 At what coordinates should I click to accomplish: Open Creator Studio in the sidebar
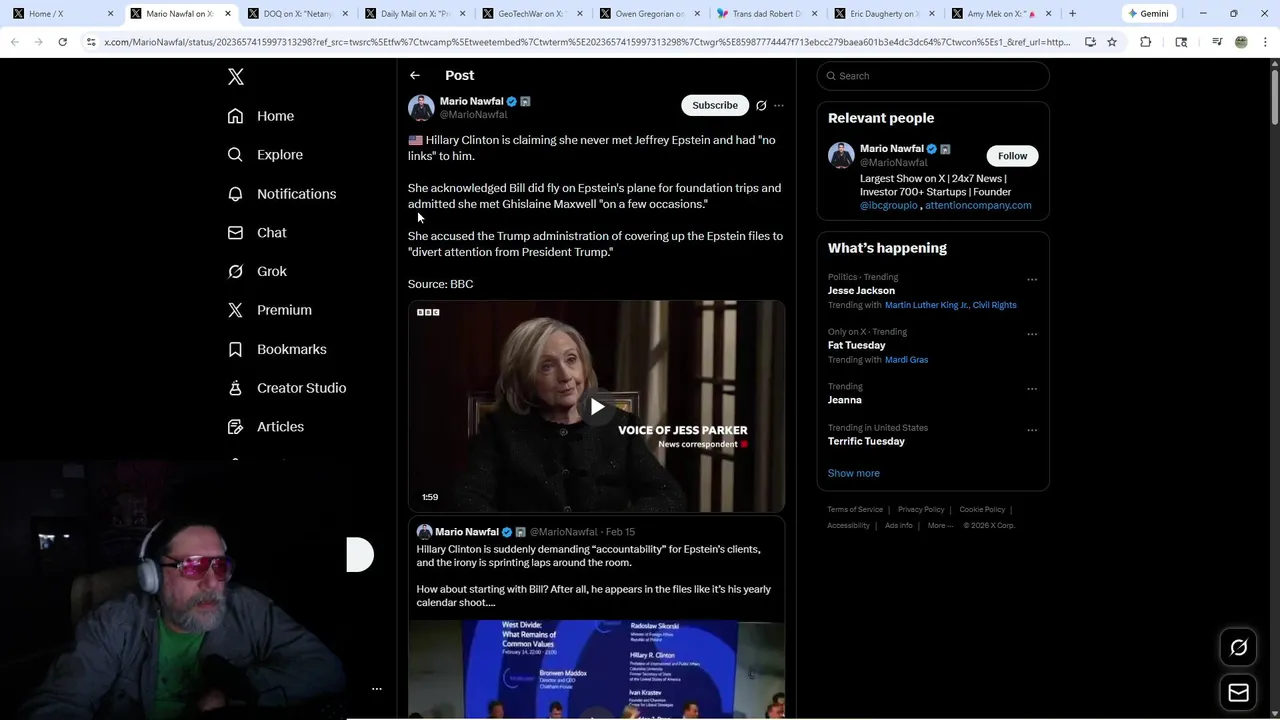286,388
